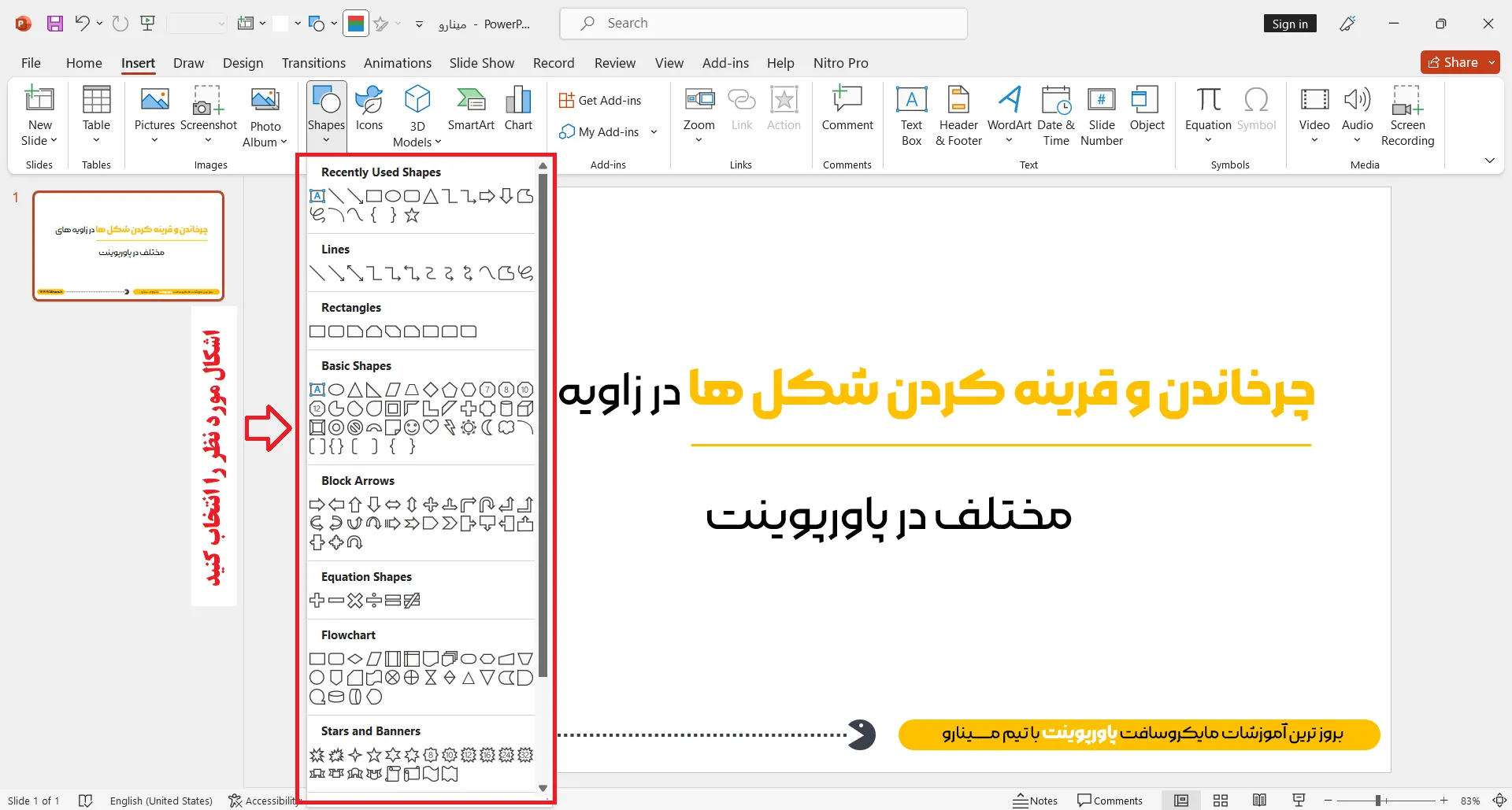Expand the Video dropdown arrow

click(x=1314, y=141)
